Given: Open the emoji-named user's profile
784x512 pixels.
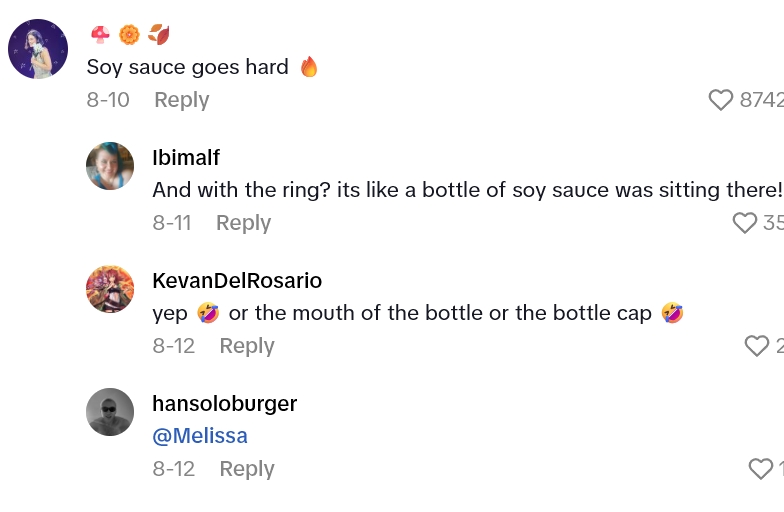Looking at the screenshot, I should click(129, 35).
